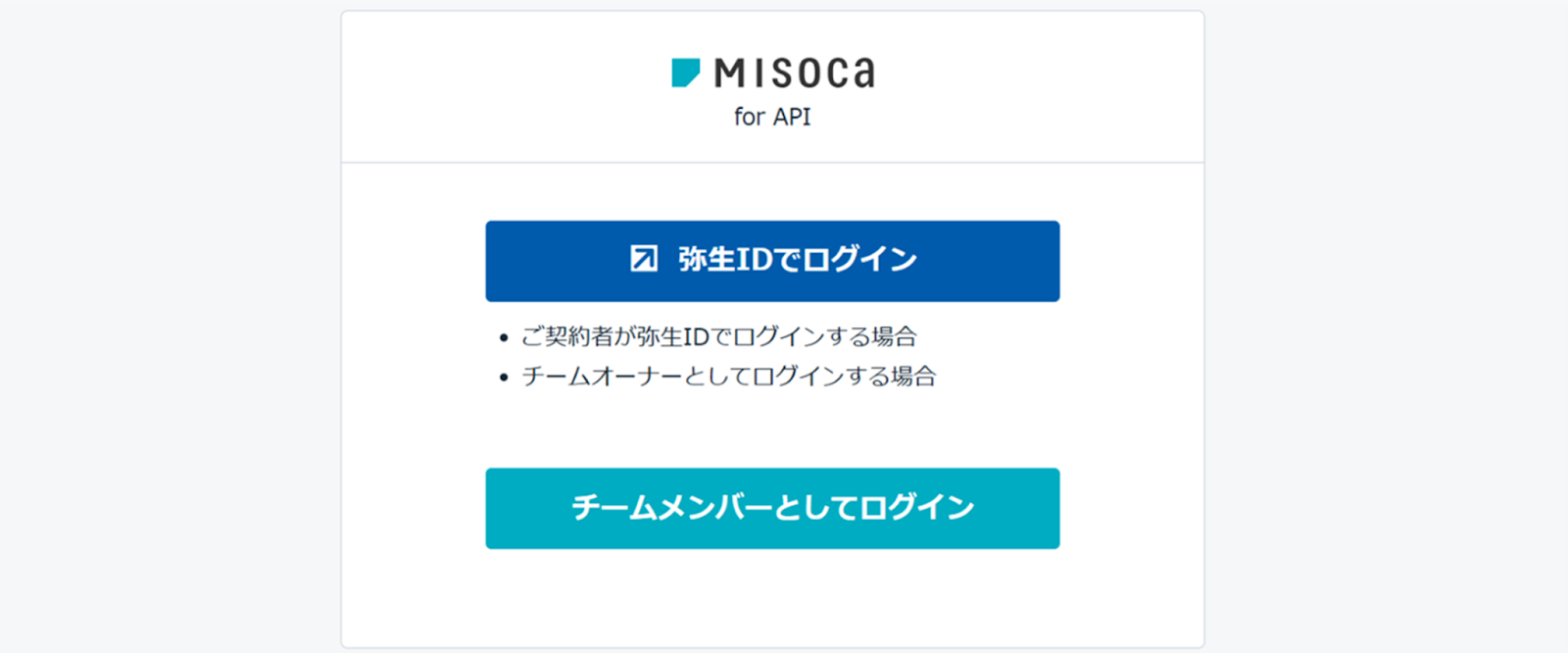Click the letter M of the Misoca logo
The height and width of the screenshot is (653, 1568).
point(730,74)
